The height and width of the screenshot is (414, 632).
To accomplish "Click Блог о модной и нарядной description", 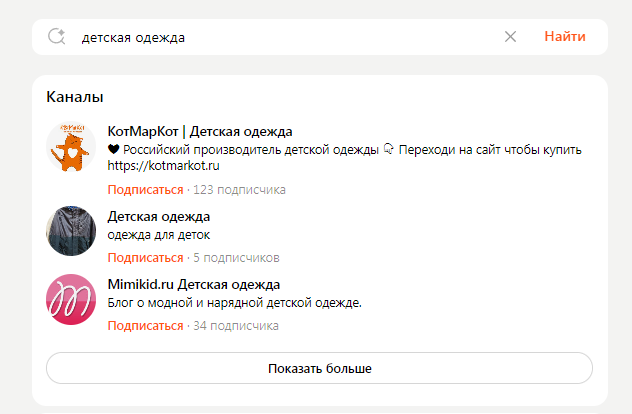I will (235, 303).
